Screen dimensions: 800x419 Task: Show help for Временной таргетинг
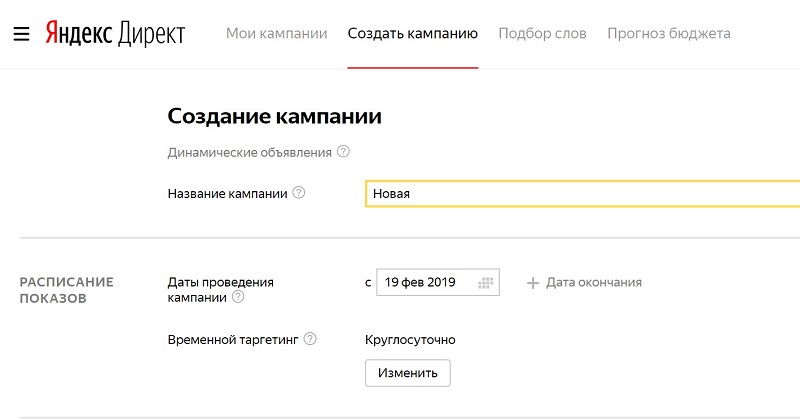pyautogui.click(x=310, y=339)
